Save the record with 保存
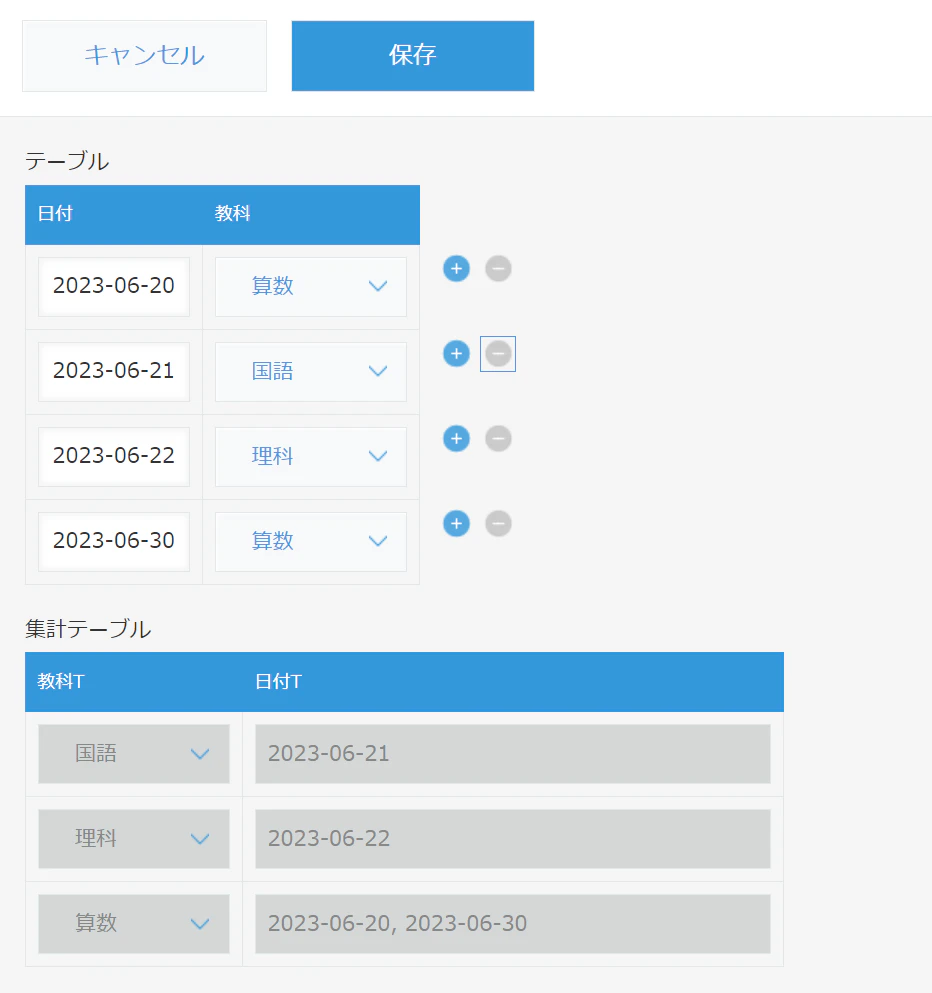This screenshot has height=993, width=932. (413, 56)
